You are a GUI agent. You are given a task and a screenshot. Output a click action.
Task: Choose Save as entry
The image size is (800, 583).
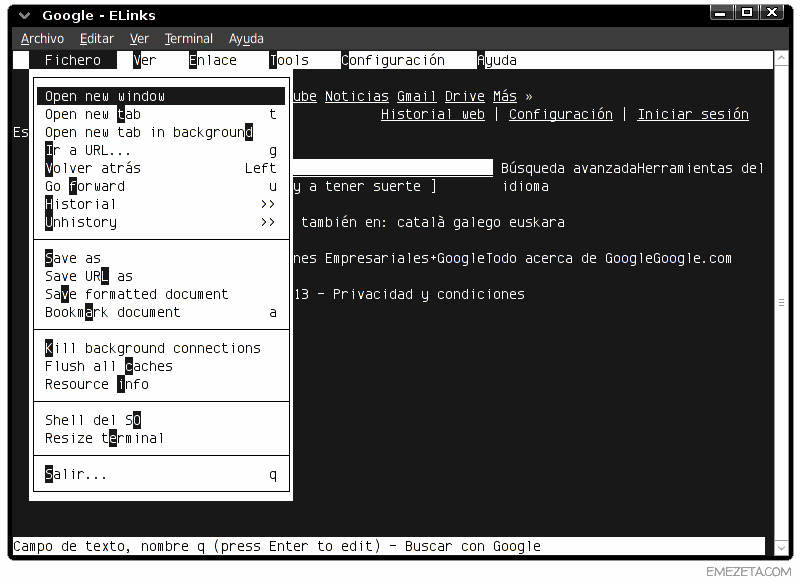(x=161, y=258)
